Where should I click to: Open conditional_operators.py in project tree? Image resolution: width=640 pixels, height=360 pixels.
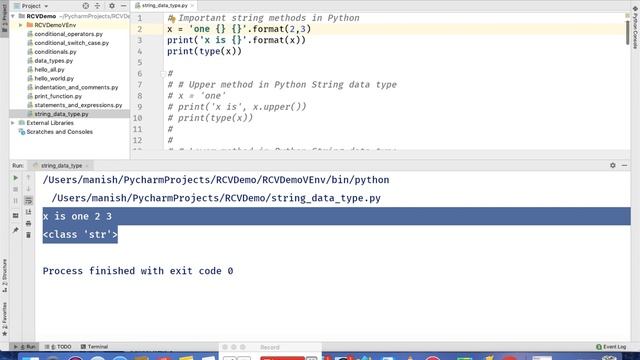tap(69, 34)
